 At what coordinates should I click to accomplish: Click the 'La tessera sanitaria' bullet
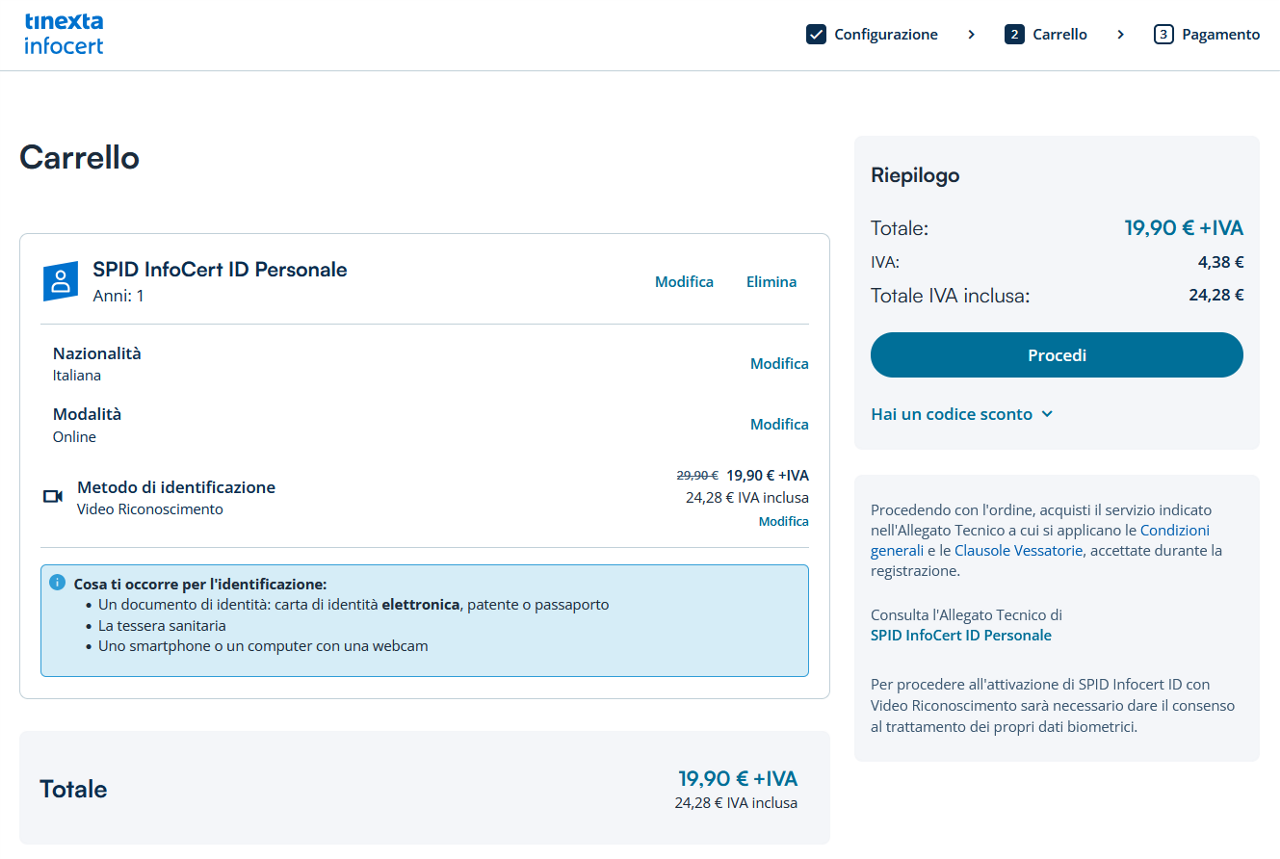click(x=162, y=626)
